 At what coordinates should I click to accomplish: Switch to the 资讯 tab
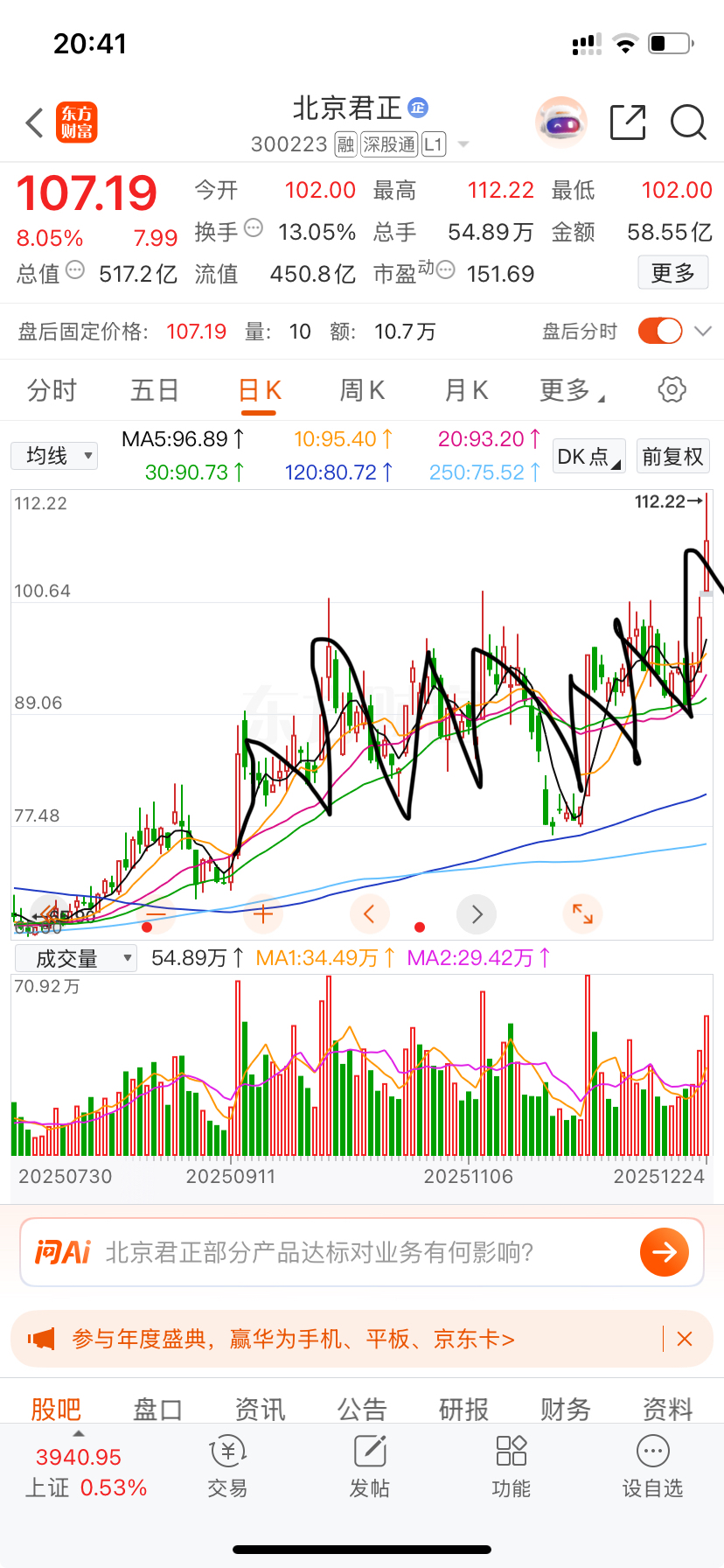[260, 1410]
